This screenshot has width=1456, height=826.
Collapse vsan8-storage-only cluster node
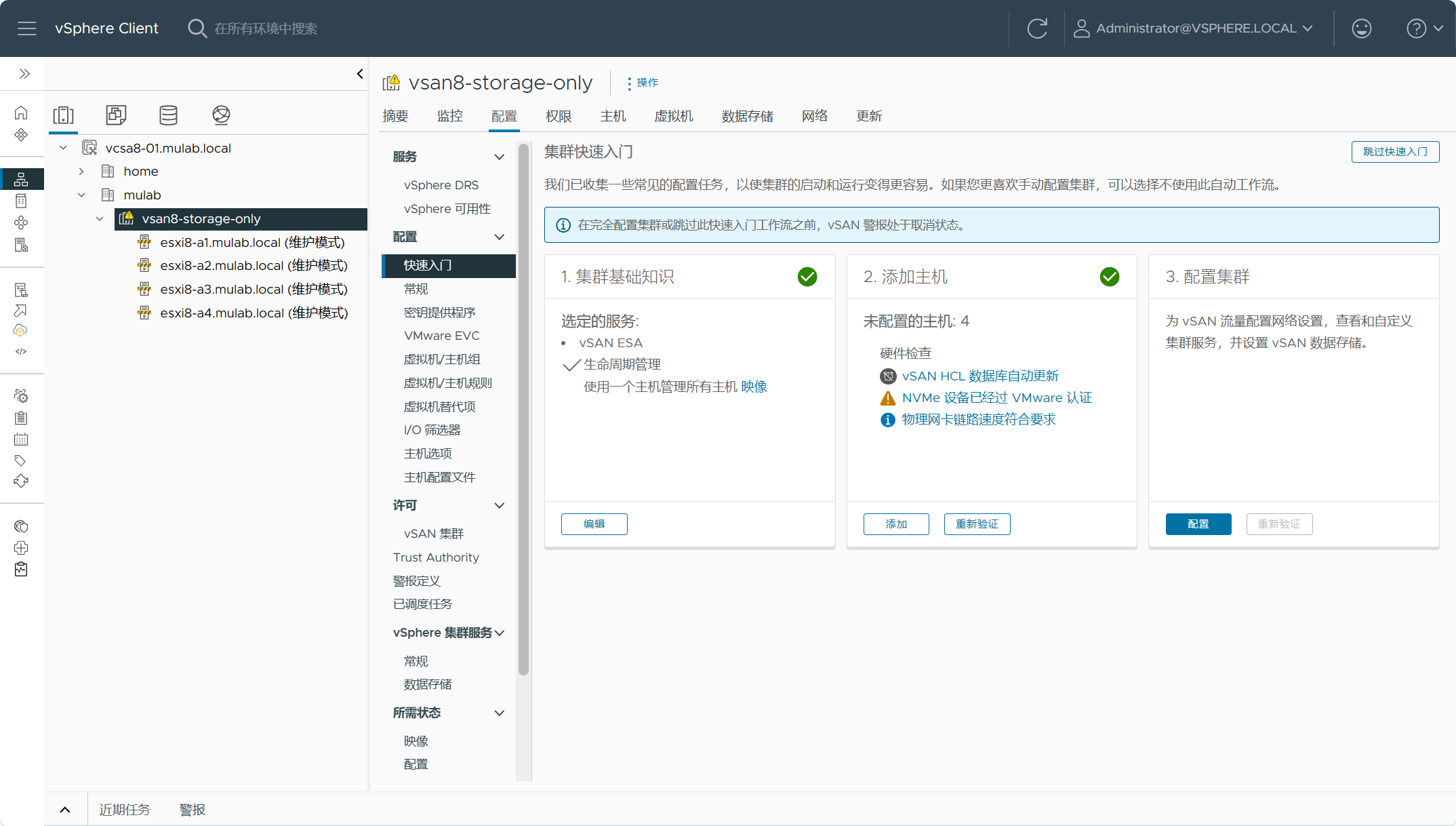(100, 218)
